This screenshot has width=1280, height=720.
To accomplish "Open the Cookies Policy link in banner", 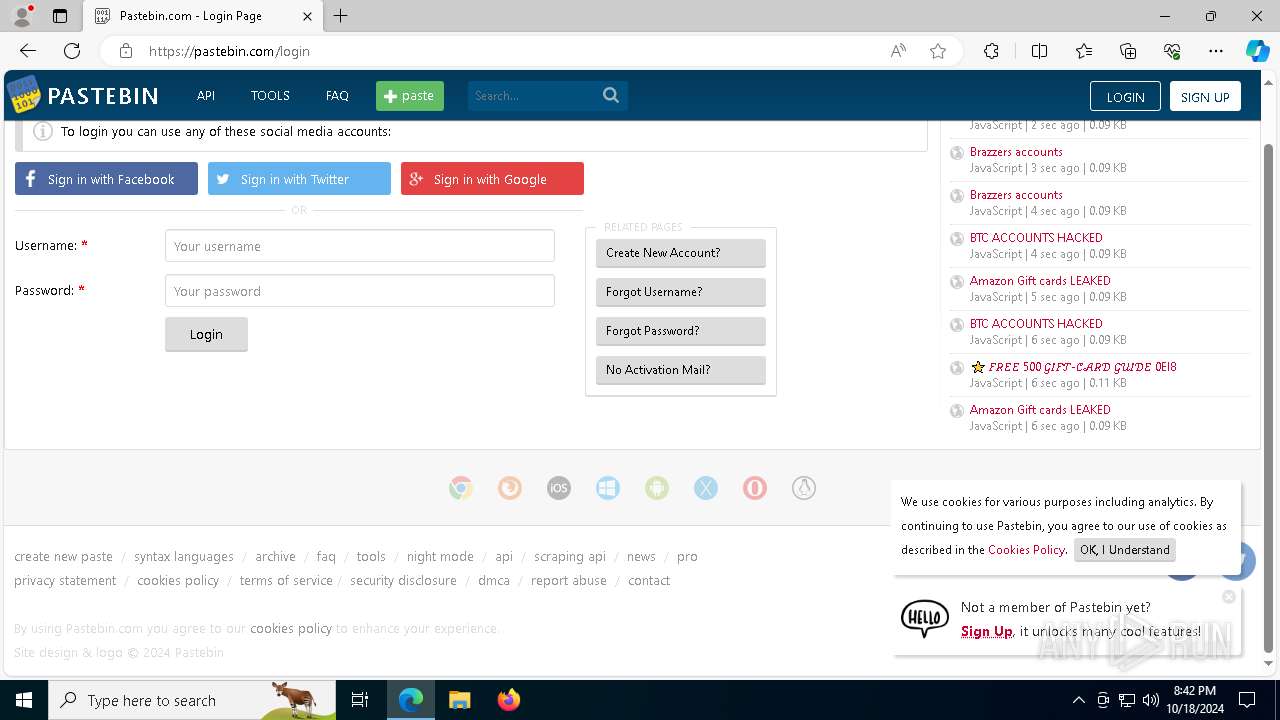I will pyautogui.click(x=1026, y=550).
